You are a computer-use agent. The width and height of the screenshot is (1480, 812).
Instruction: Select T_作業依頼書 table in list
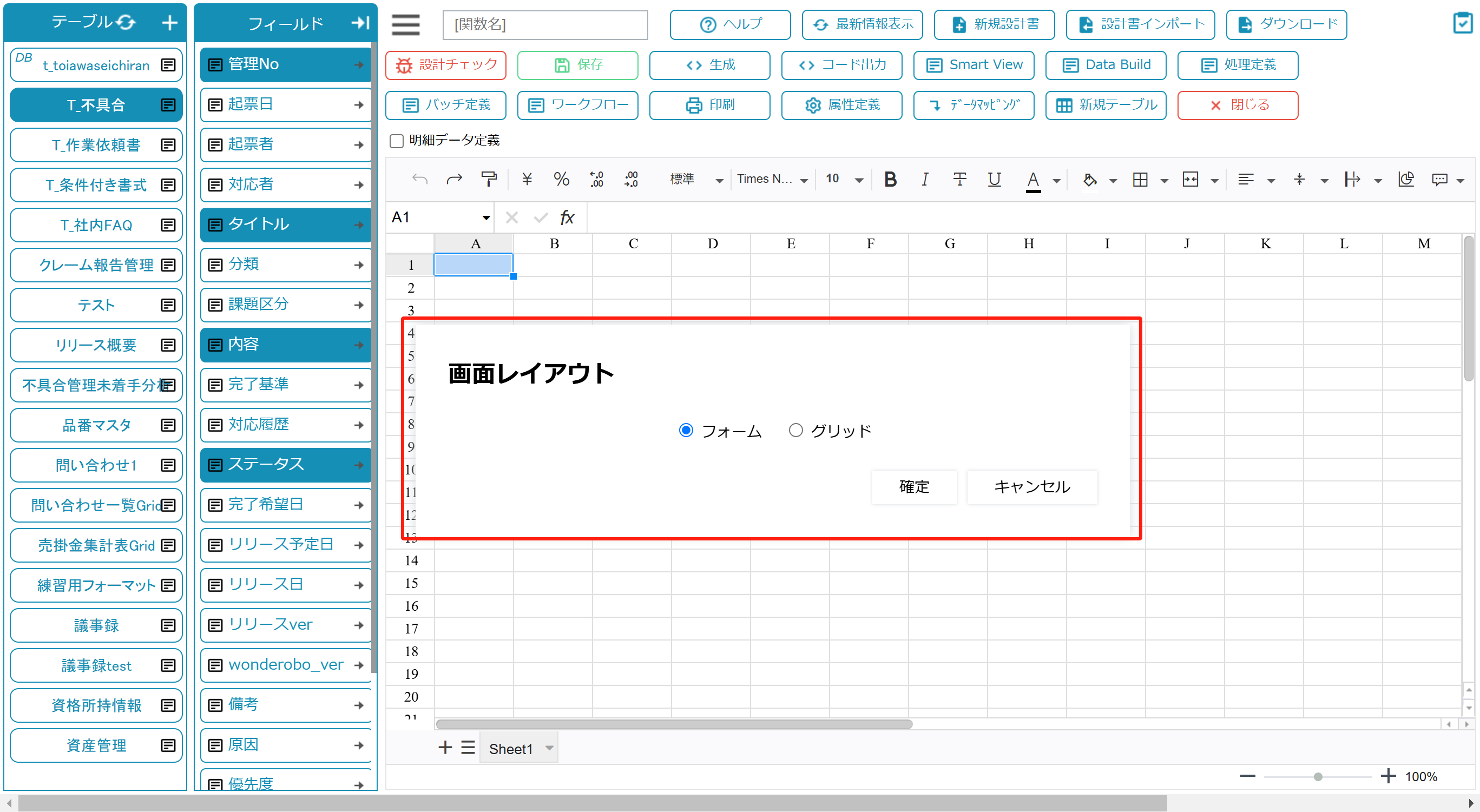(x=96, y=146)
